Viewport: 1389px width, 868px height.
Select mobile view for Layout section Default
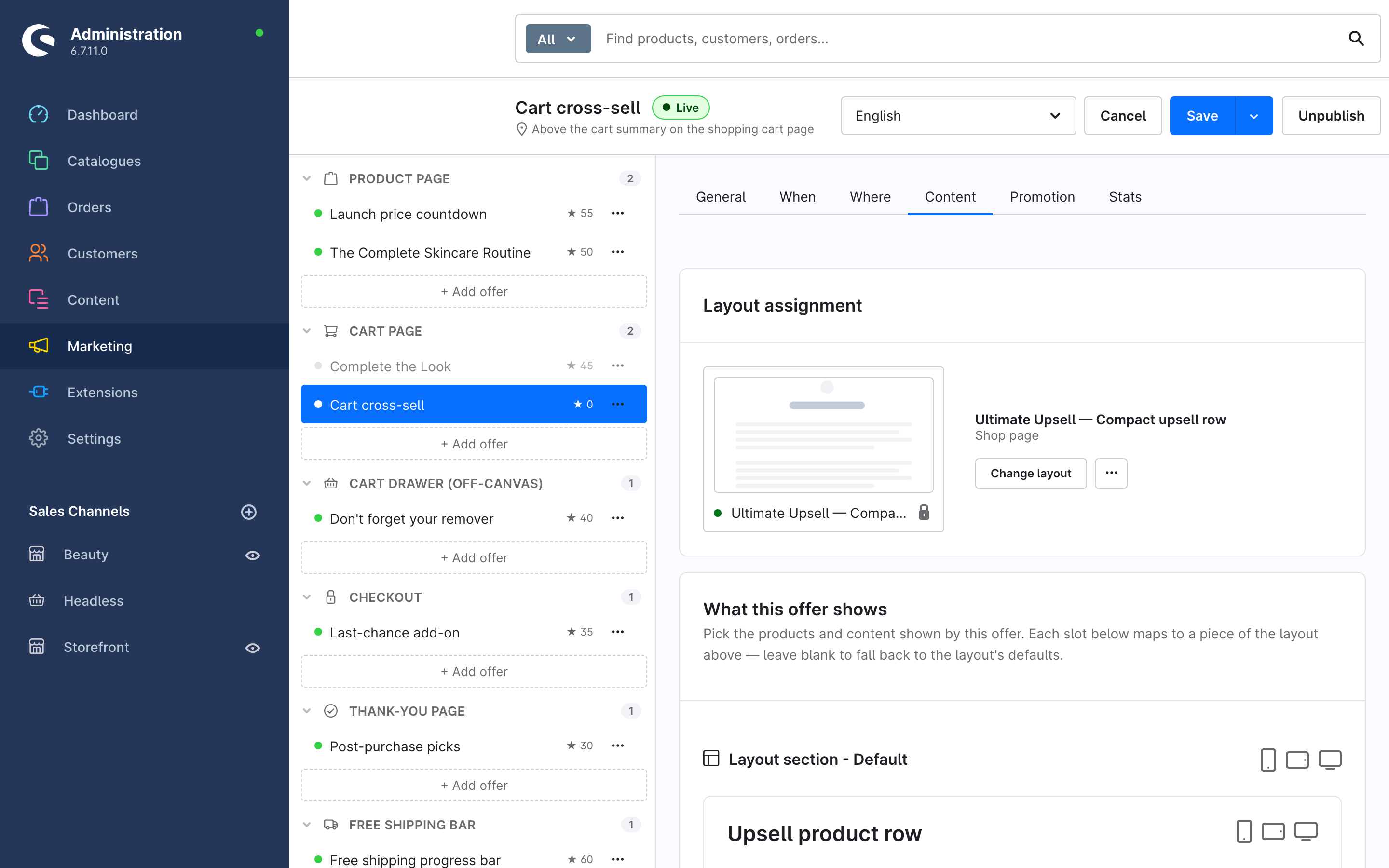(1268, 759)
